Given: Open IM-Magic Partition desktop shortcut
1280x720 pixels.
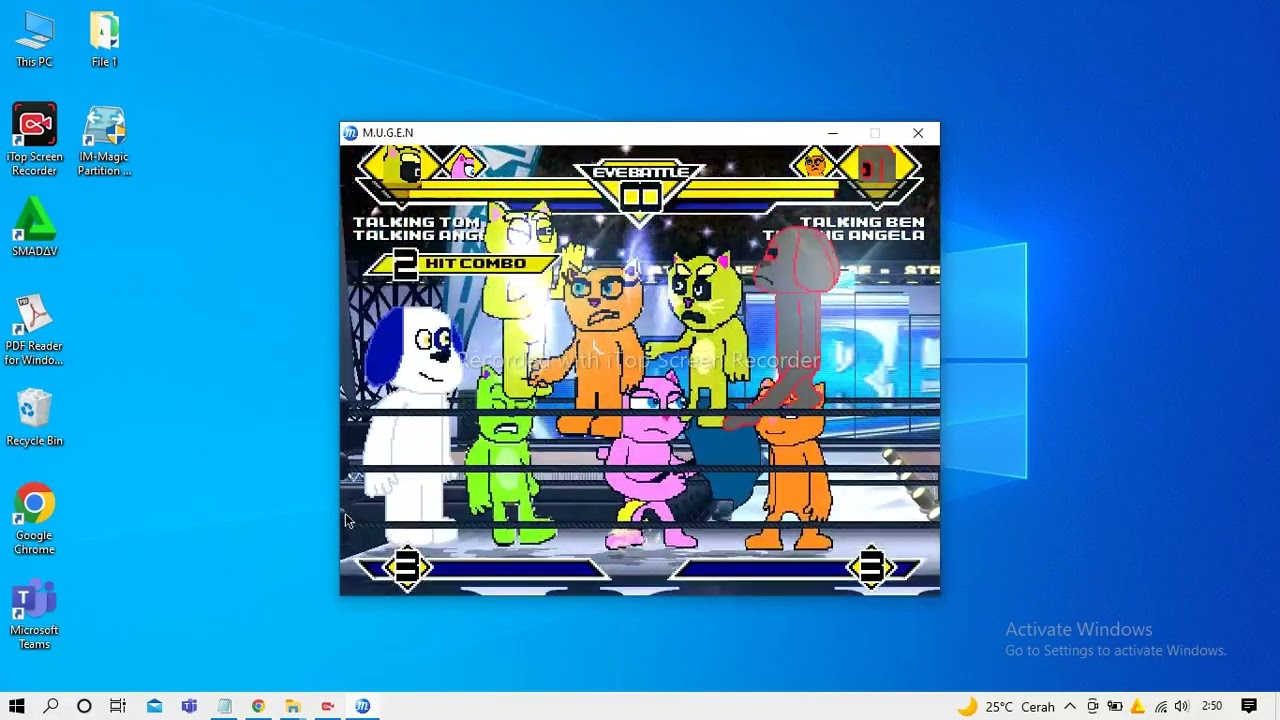Looking at the screenshot, I should (104, 140).
